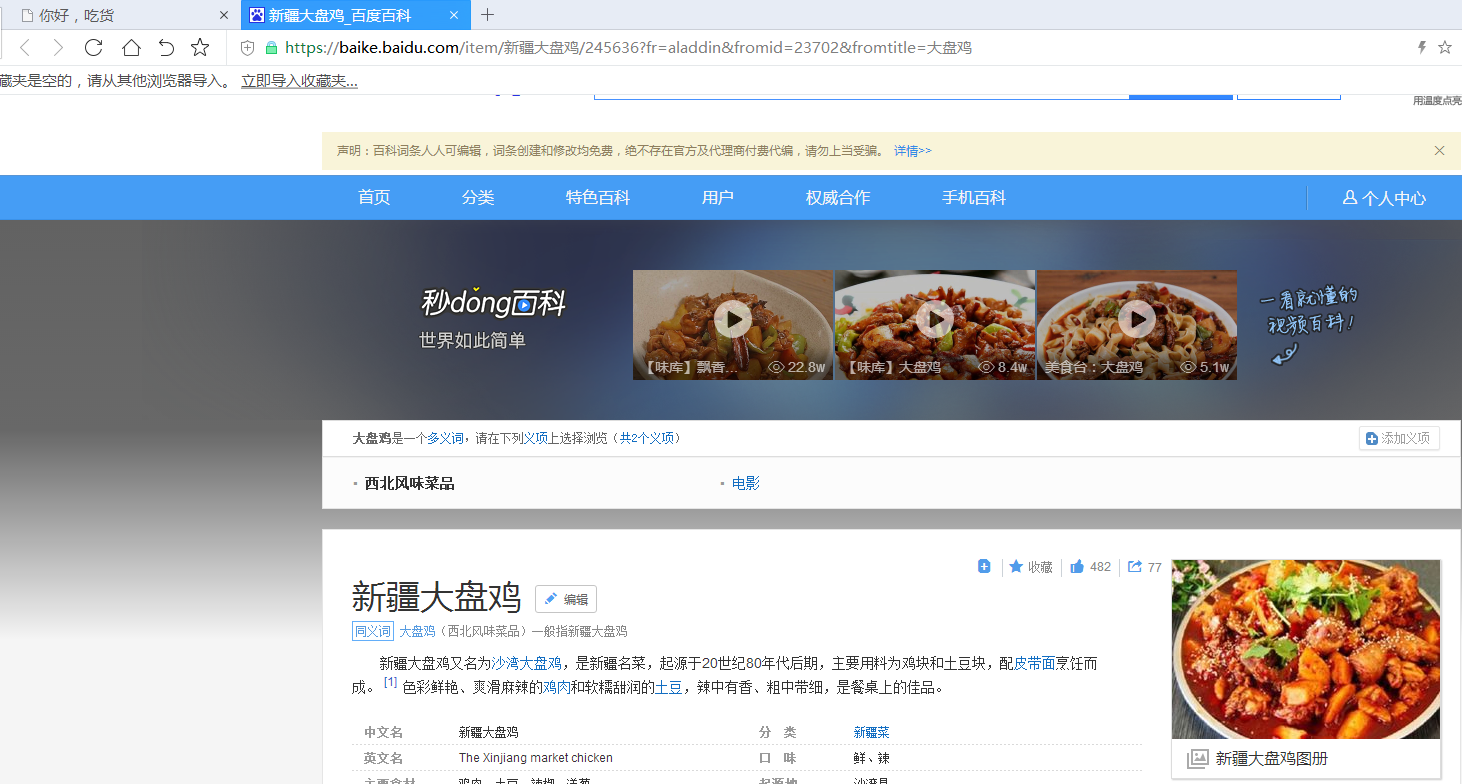1462x784 pixels.
Task: Click the [1] reference footnote
Action: pyautogui.click(x=390, y=683)
